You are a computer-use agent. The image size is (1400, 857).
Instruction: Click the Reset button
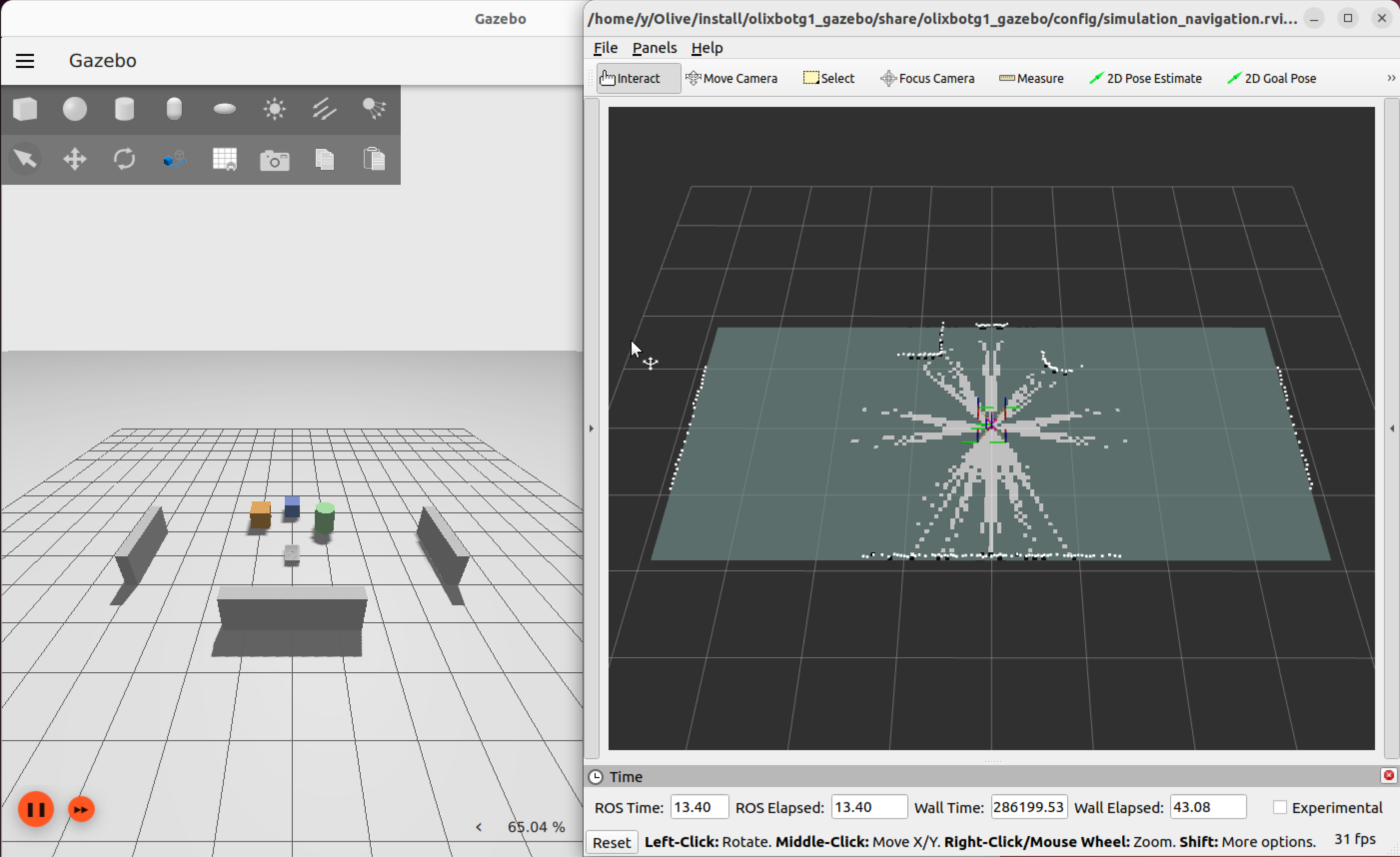pyautogui.click(x=612, y=842)
